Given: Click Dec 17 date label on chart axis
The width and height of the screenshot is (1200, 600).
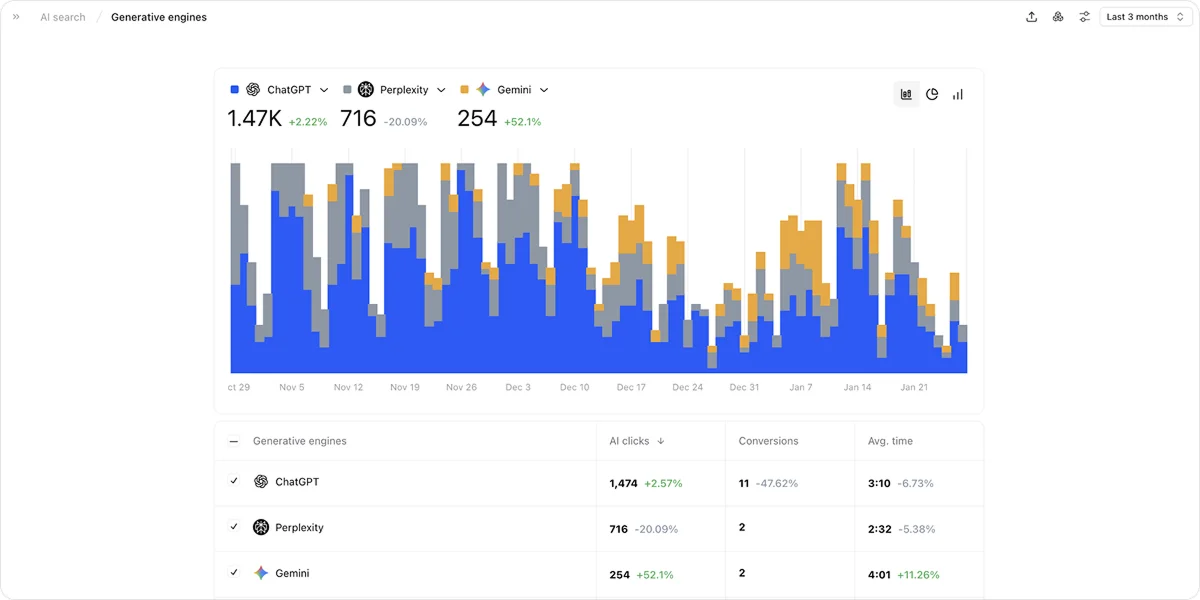Looking at the screenshot, I should (x=631, y=387).
